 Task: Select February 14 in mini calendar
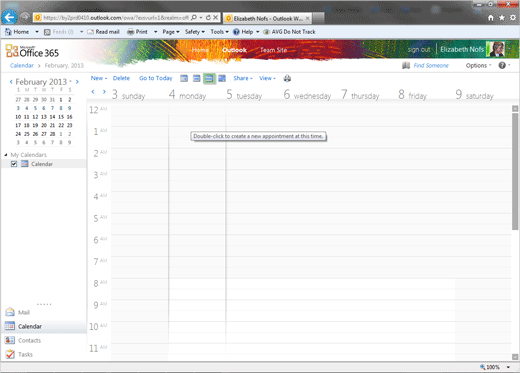click(x=52, y=117)
